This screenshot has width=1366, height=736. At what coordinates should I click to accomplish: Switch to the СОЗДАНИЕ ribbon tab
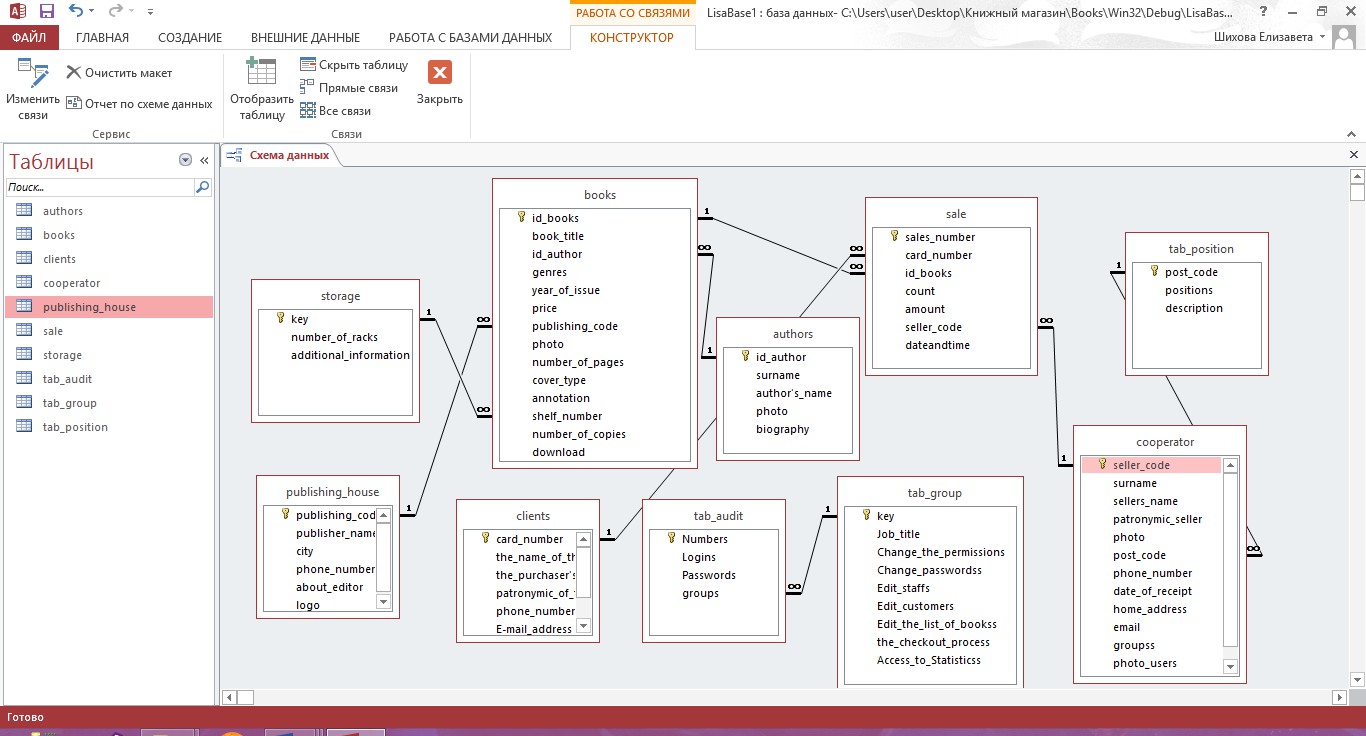[190, 38]
